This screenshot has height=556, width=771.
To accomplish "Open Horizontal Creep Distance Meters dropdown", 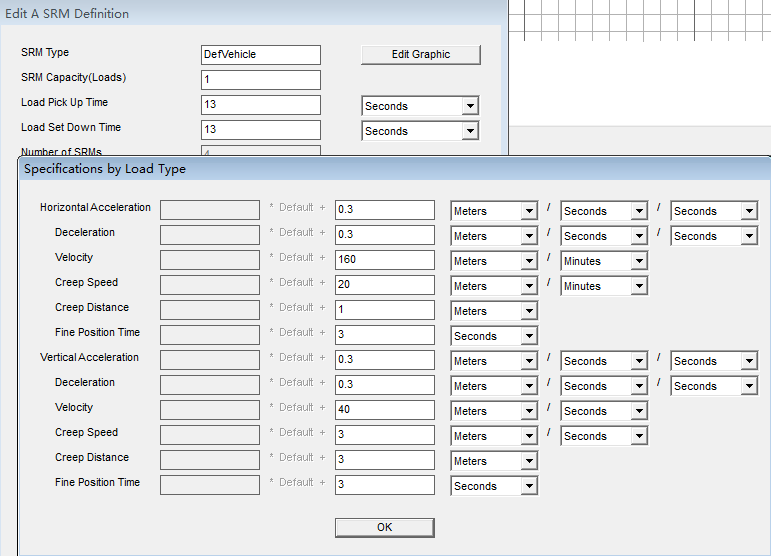I will click(x=494, y=311).
